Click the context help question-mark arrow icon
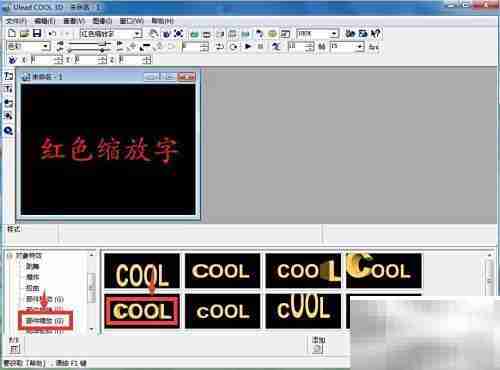The image size is (500, 370). [376, 33]
